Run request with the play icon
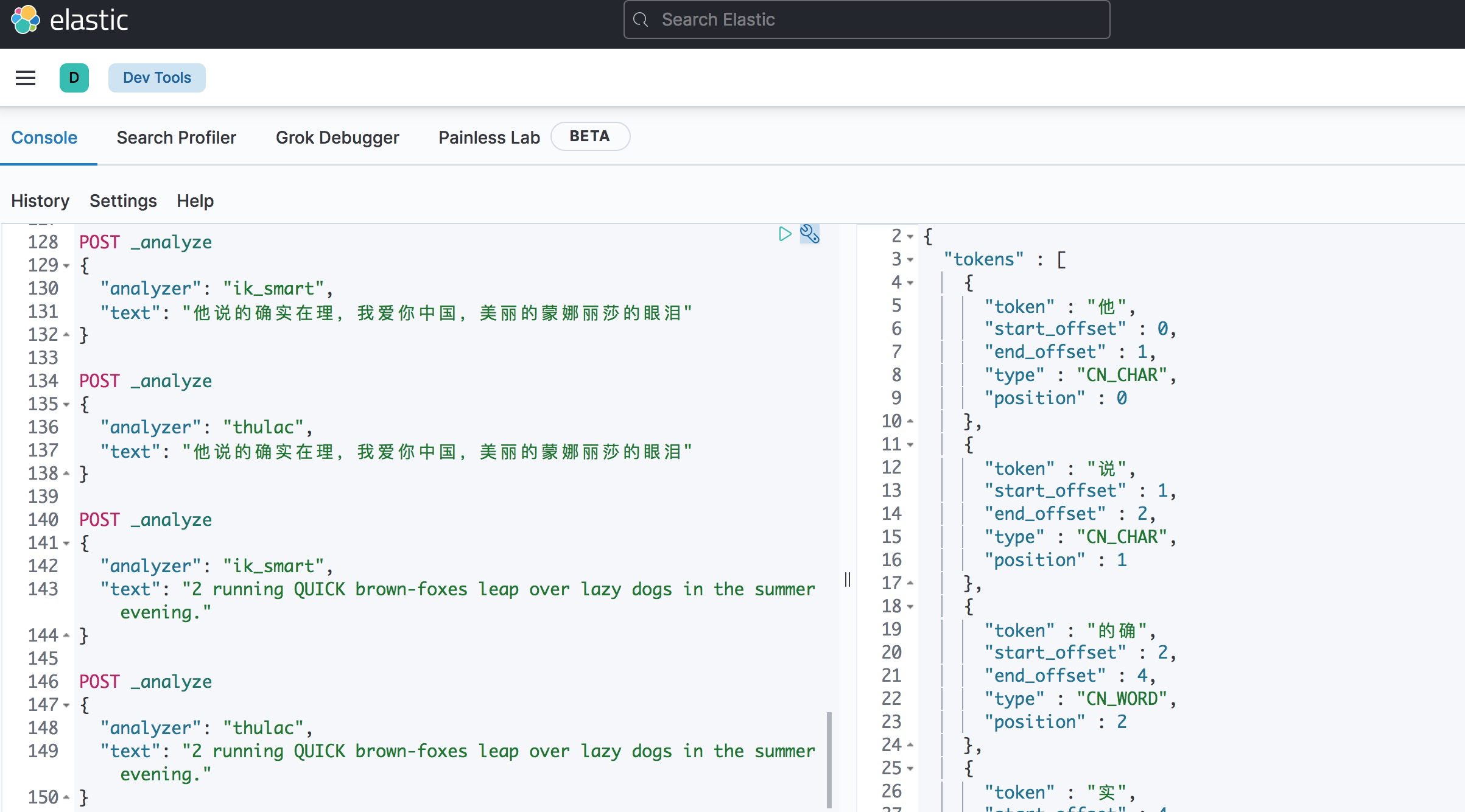 click(785, 234)
